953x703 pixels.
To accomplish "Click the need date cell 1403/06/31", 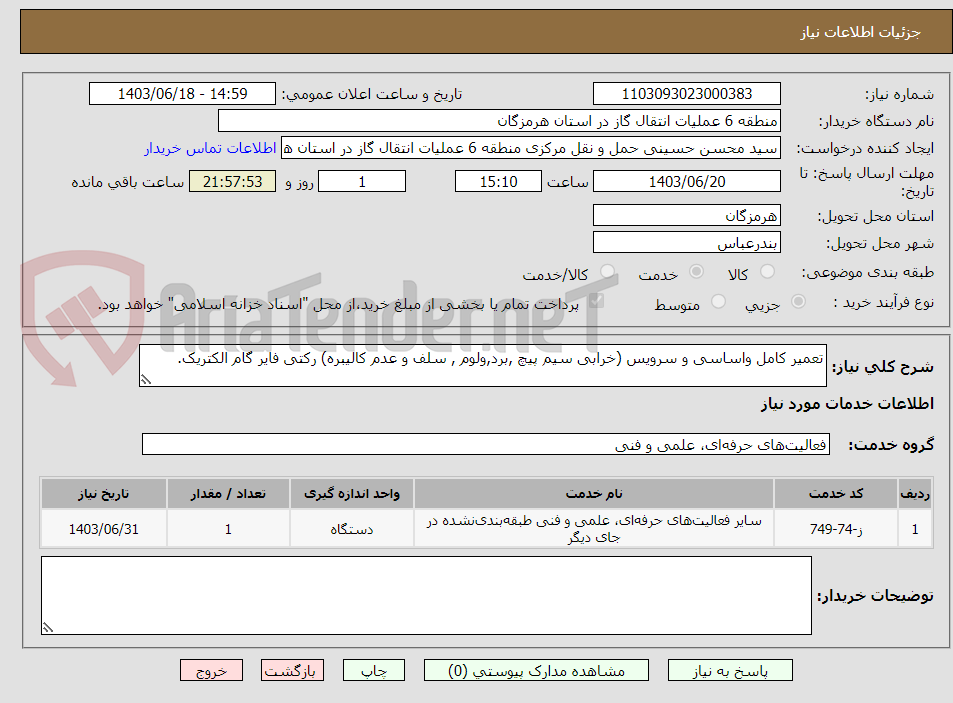I will (103, 529).
